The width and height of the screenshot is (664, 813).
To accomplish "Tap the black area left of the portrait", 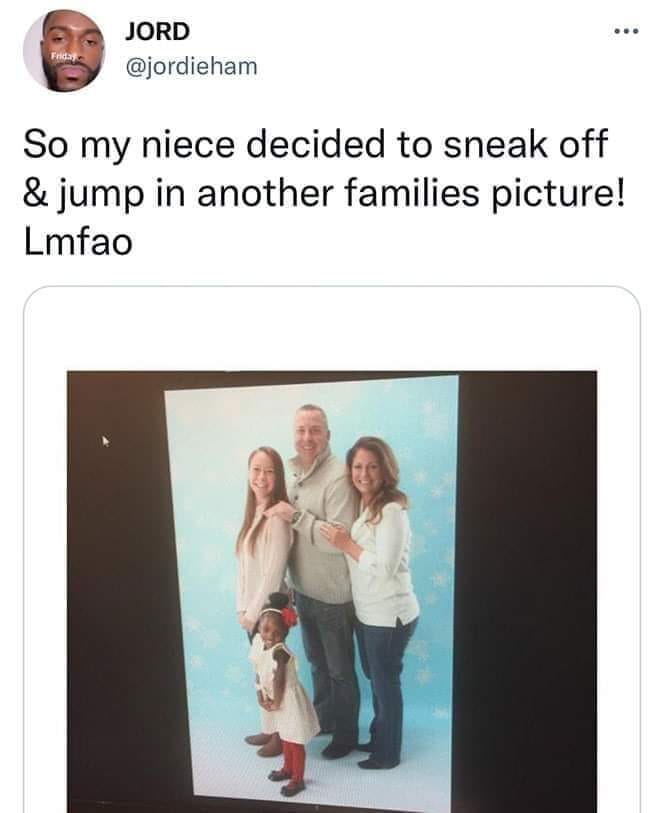I will point(115,600).
